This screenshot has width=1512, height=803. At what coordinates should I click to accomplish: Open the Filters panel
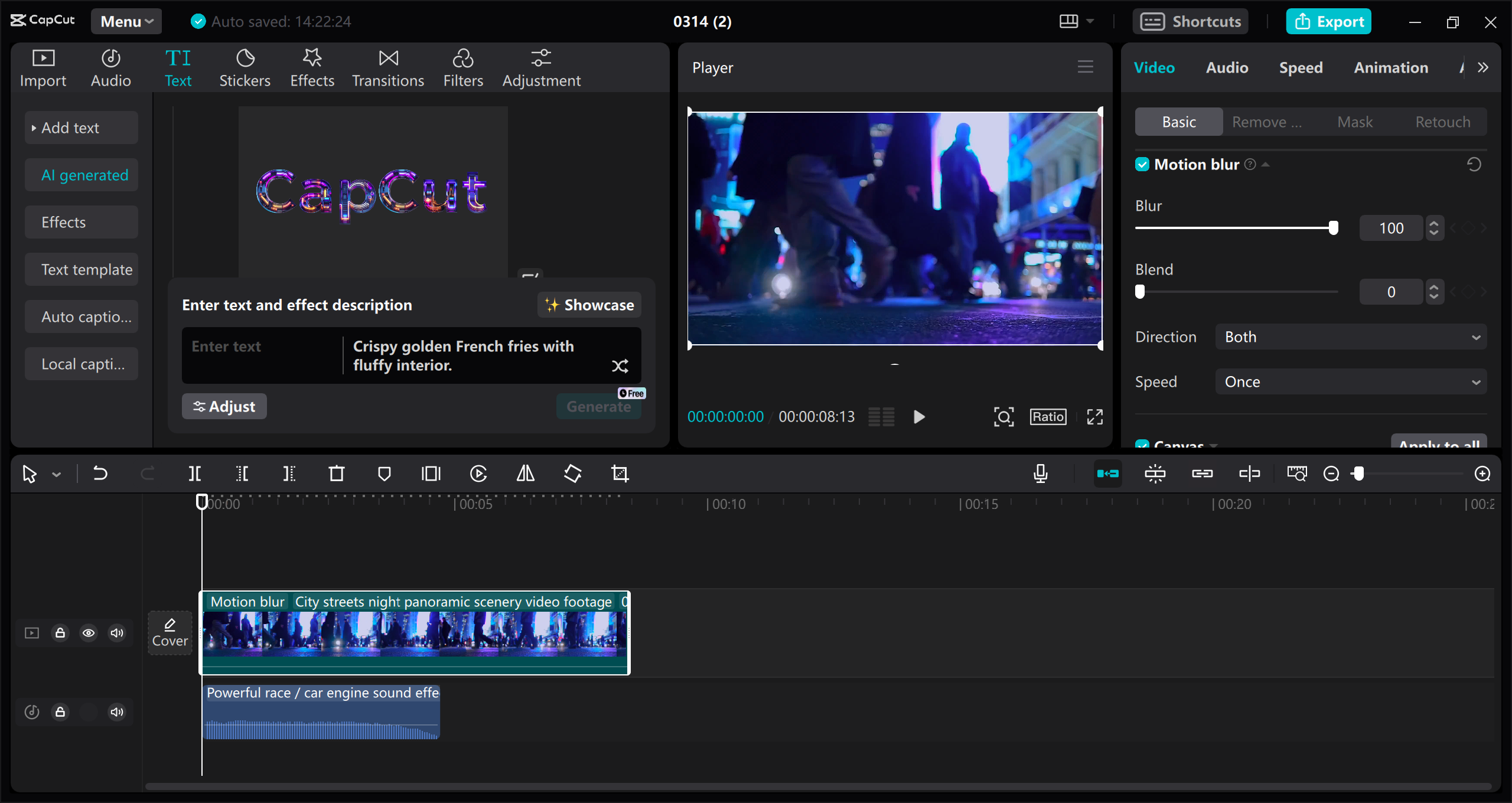click(x=463, y=67)
